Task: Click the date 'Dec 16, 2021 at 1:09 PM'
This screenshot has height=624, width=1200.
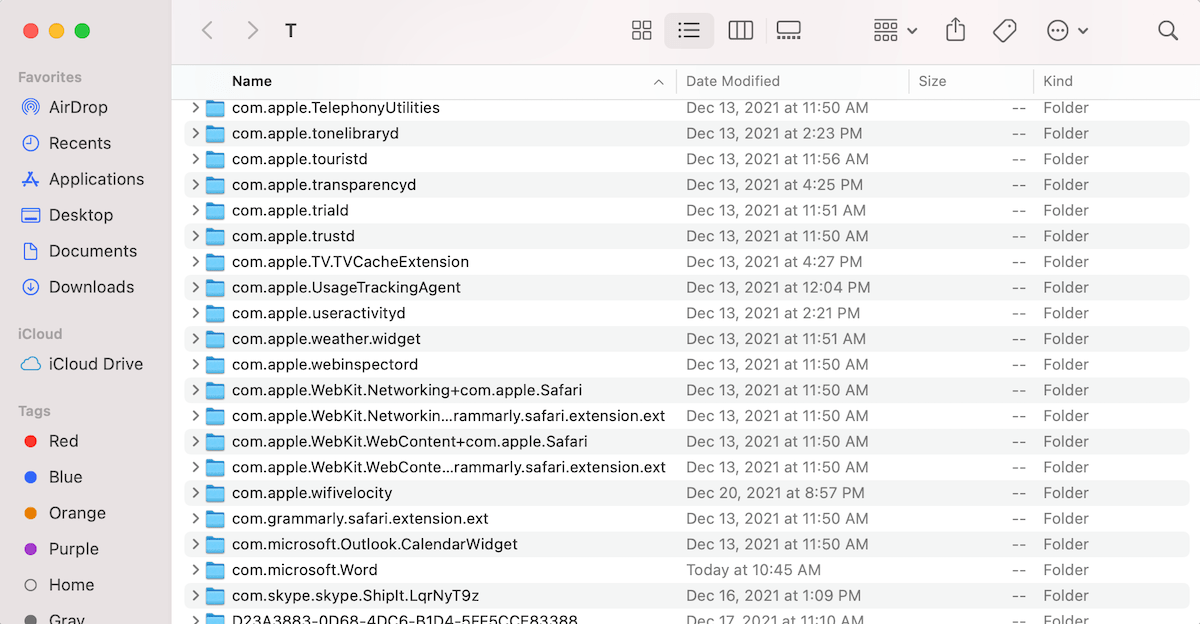Action: pos(773,596)
